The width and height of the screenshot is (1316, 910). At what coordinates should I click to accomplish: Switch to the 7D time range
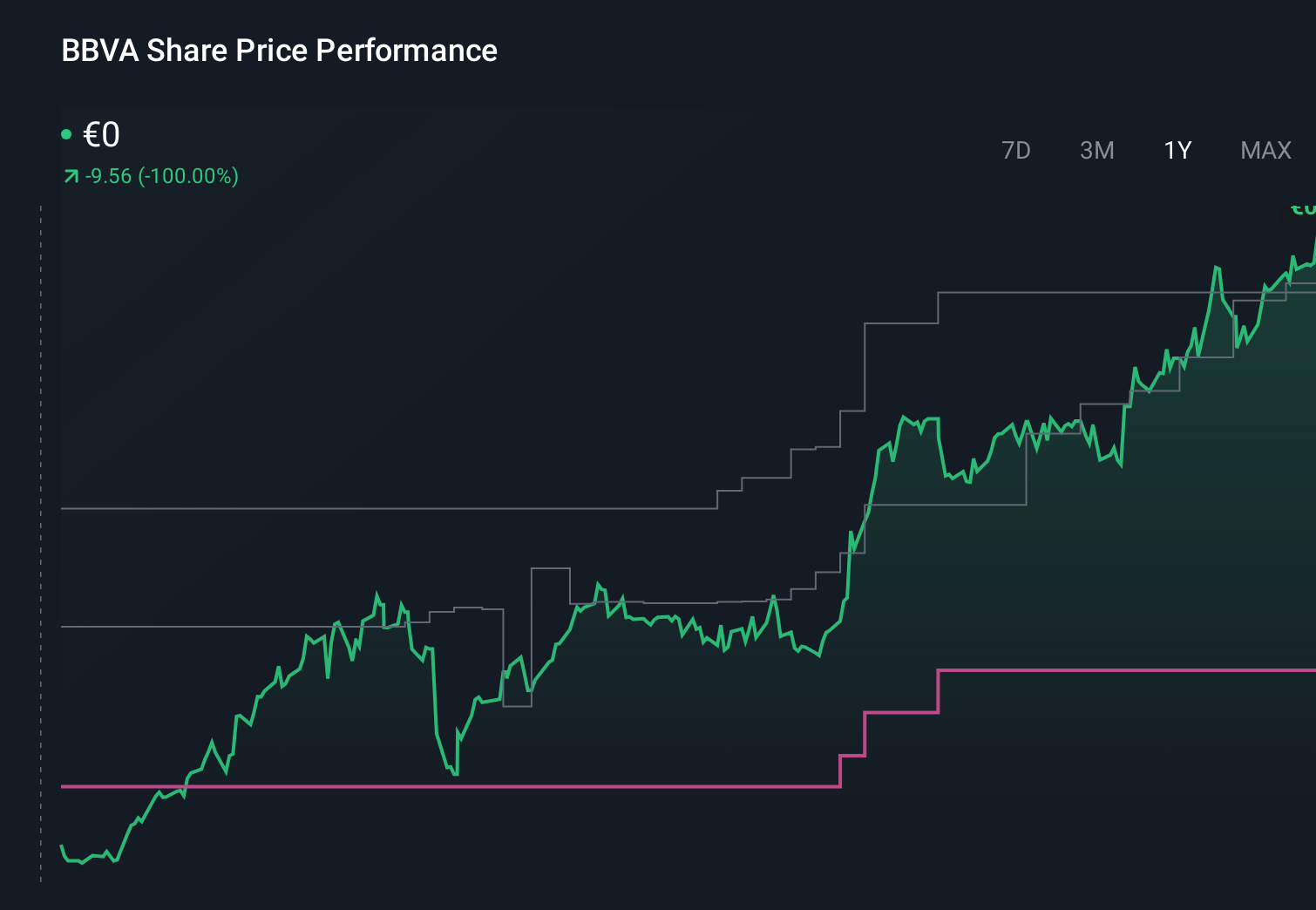coord(1016,150)
